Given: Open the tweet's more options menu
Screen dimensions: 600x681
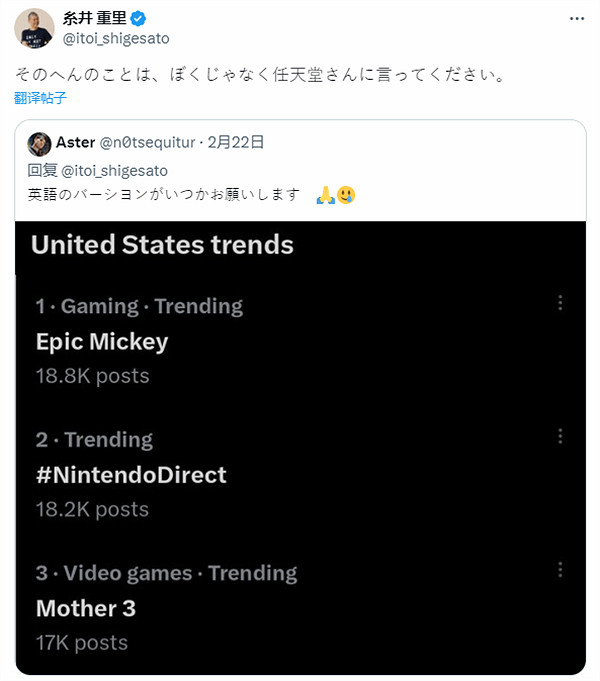Looking at the screenshot, I should pyautogui.click(x=576, y=19).
